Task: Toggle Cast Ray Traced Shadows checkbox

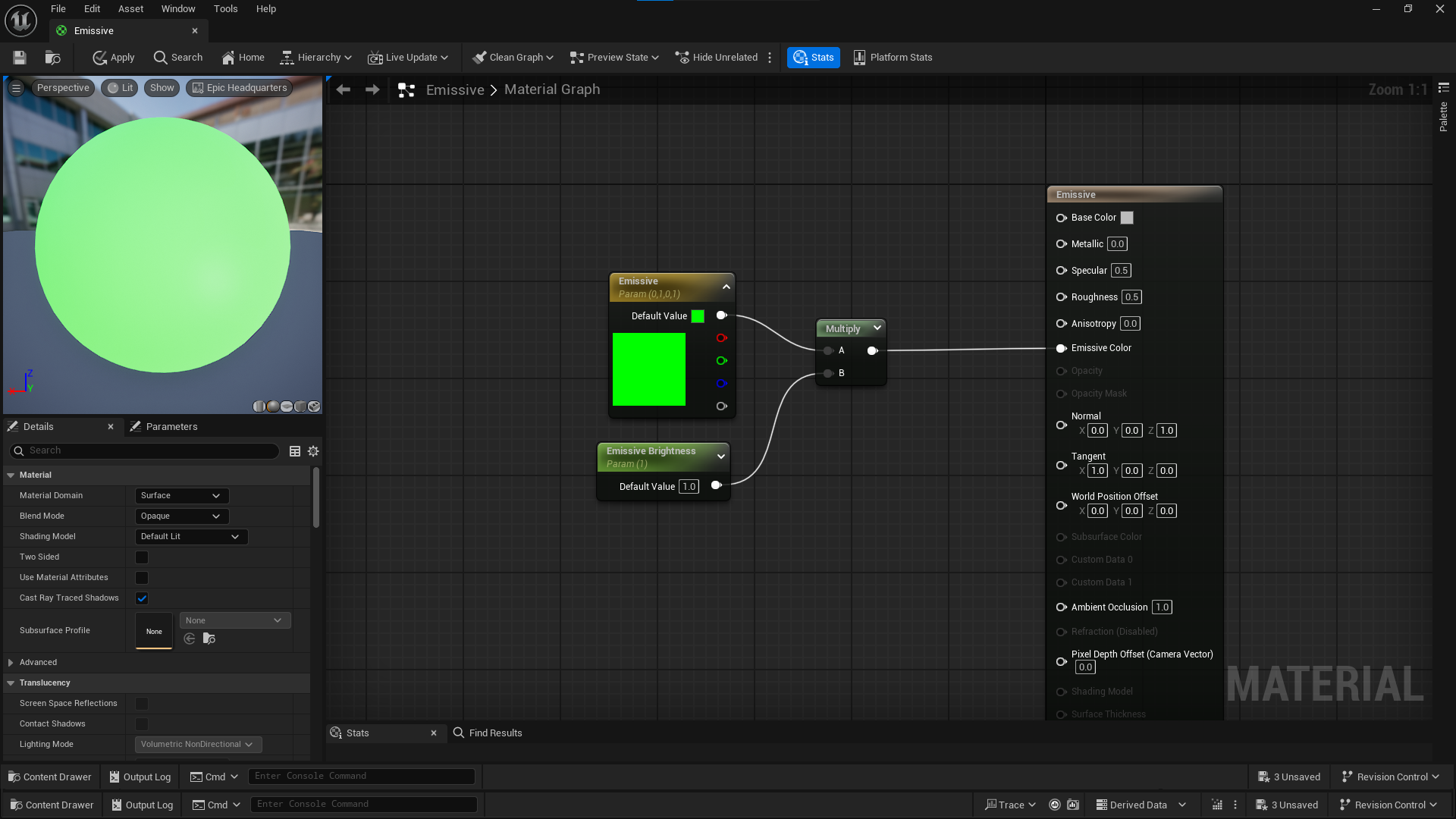Action: (142, 598)
